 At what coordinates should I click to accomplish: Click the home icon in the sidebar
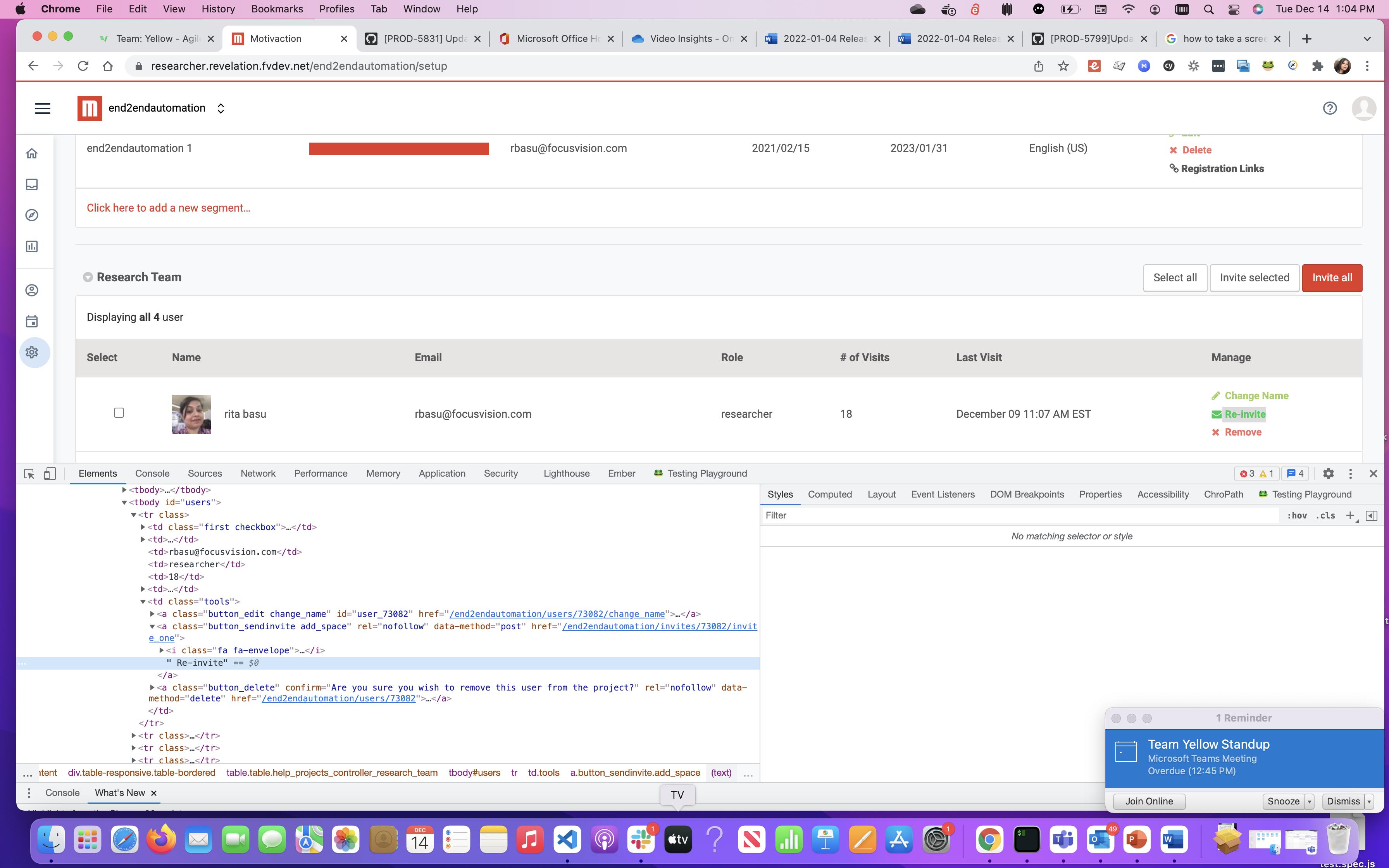point(32,153)
